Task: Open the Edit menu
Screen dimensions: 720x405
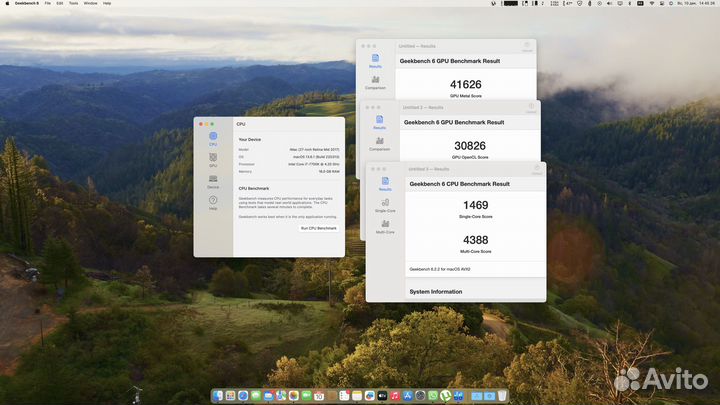Action: point(60,3)
